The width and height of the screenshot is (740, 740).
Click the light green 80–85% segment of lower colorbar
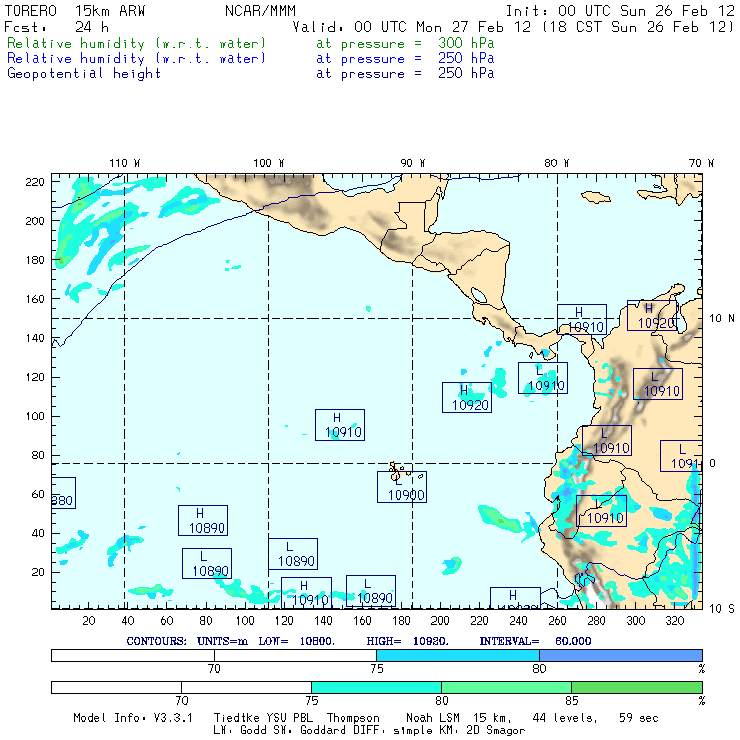(x=506, y=687)
